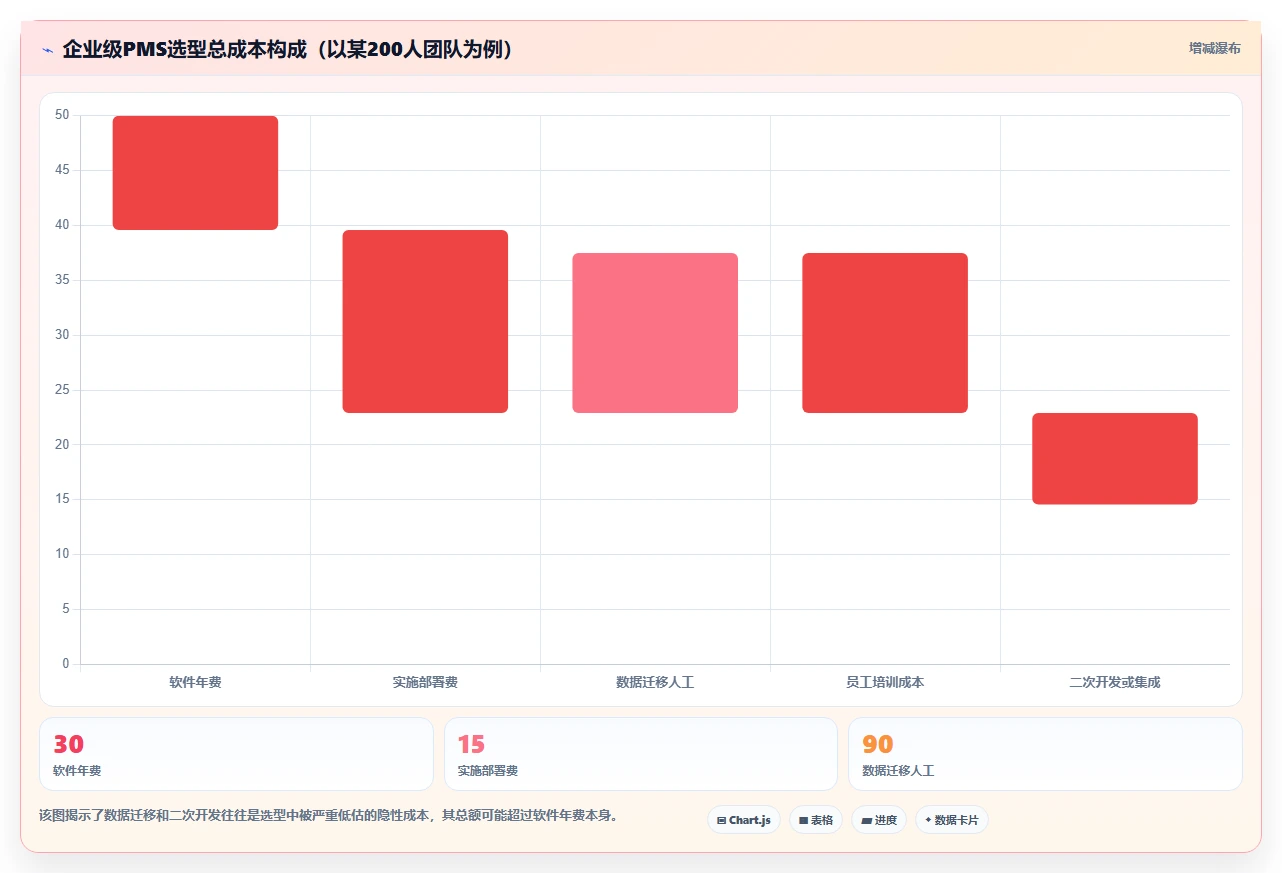Click the 实施部署费 x-axis label
1282x873 pixels.
(x=425, y=683)
